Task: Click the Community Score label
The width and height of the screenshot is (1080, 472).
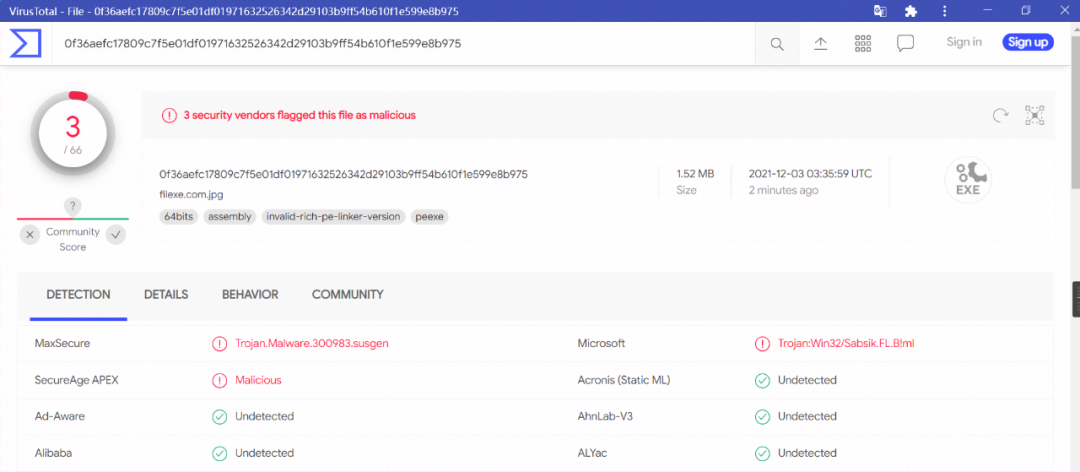Action: click(x=72, y=239)
